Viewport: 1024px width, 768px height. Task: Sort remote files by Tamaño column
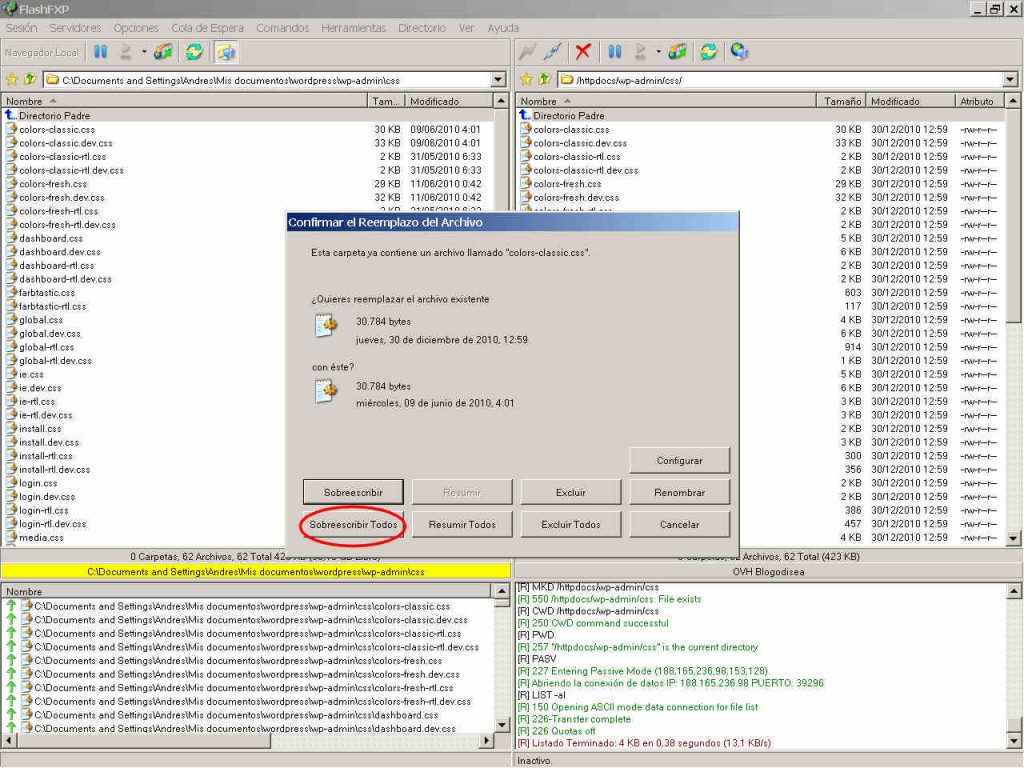pos(842,101)
